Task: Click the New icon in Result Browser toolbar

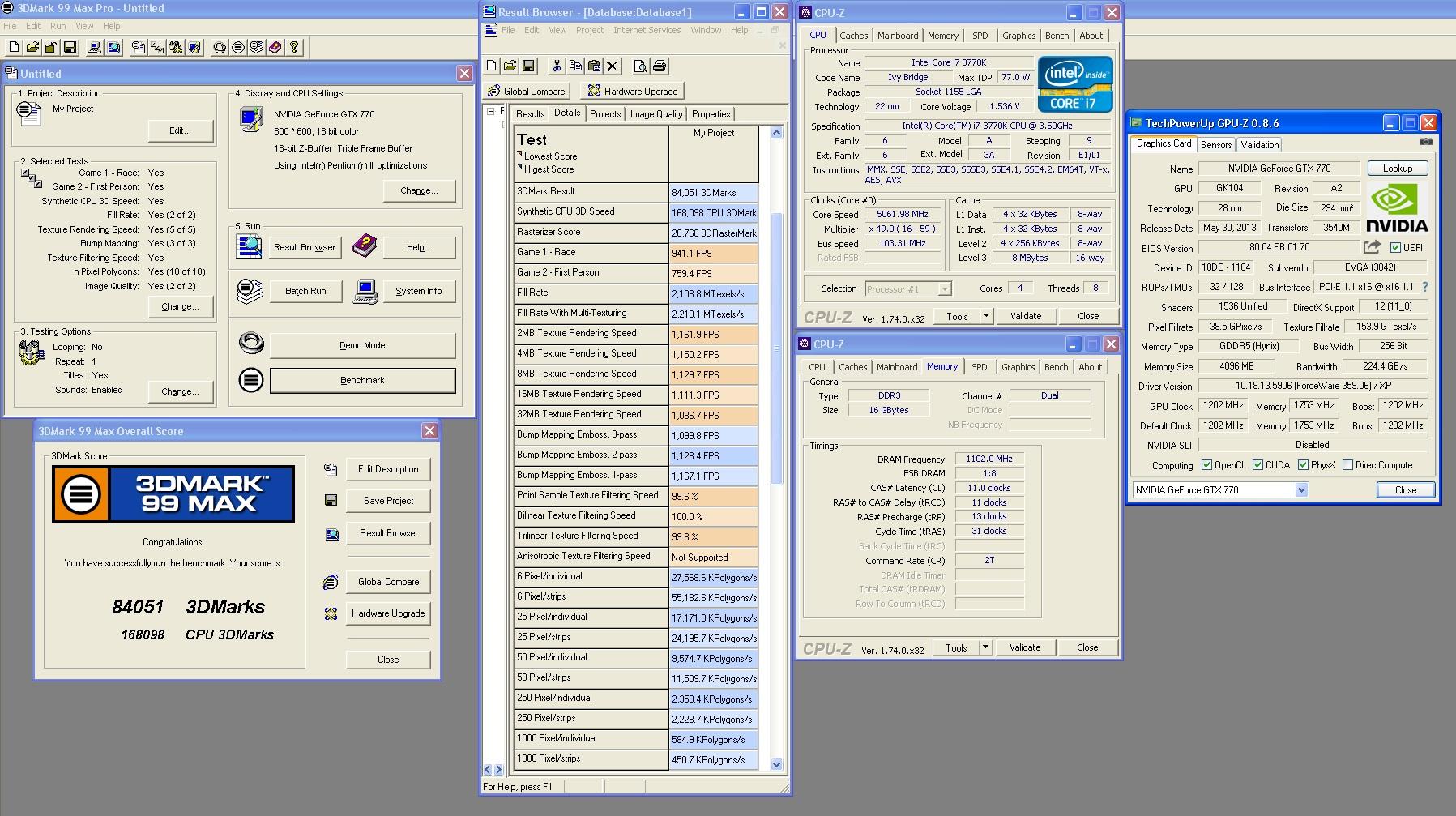Action: click(492, 66)
